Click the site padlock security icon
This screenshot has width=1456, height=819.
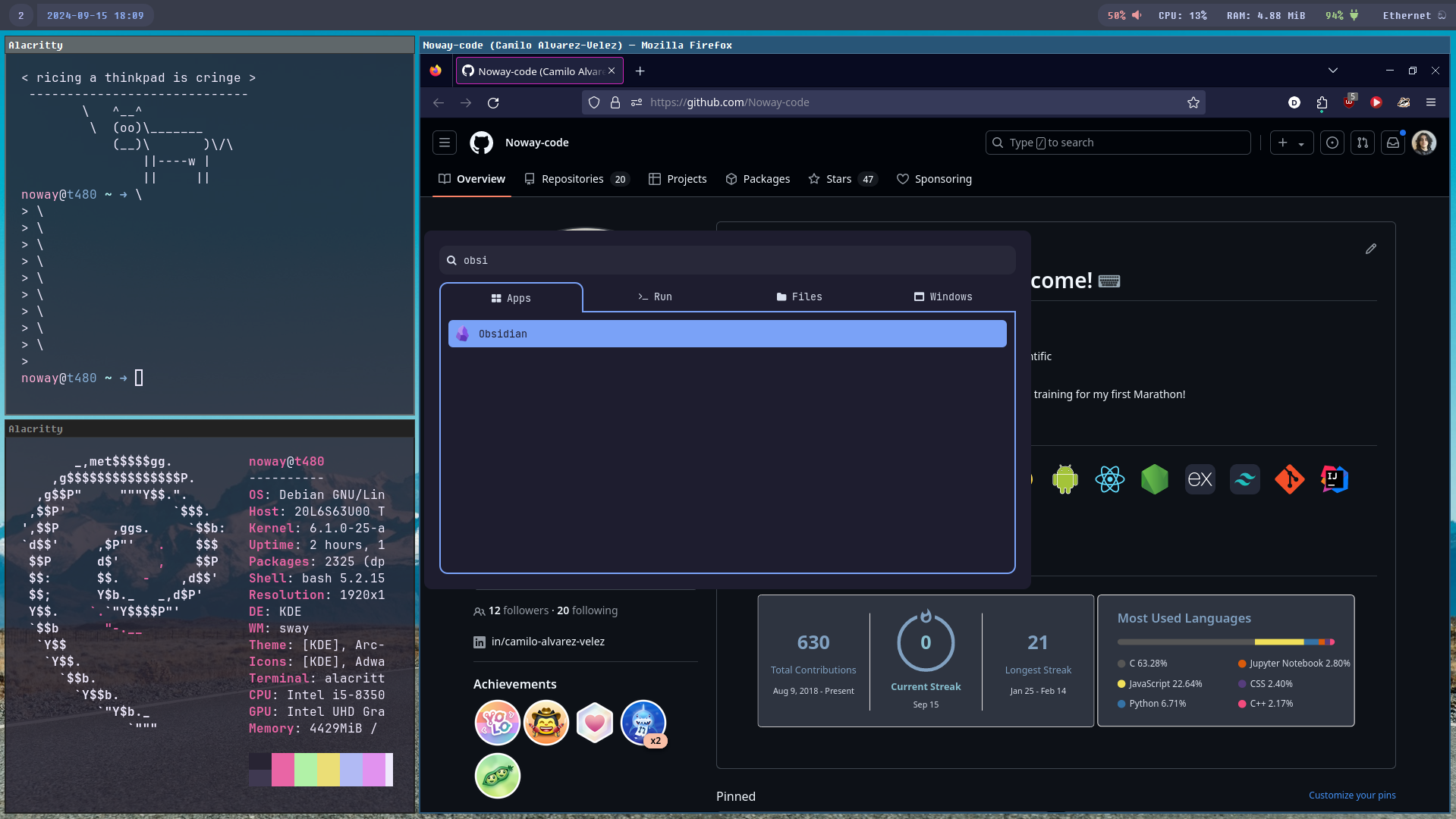pyautogui.click(x=615, y=102)
